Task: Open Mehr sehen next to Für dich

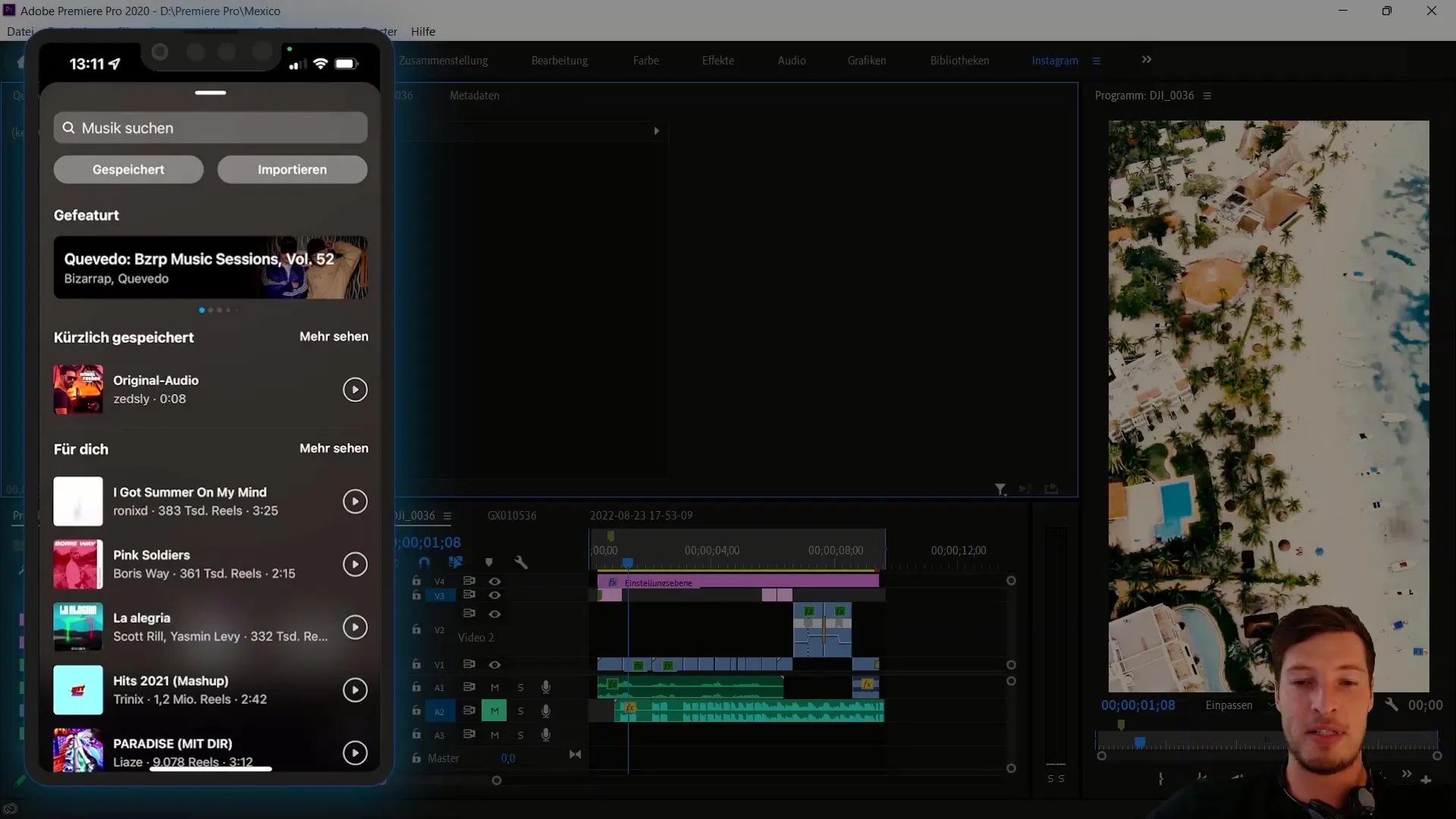Action: click(334, 448)
